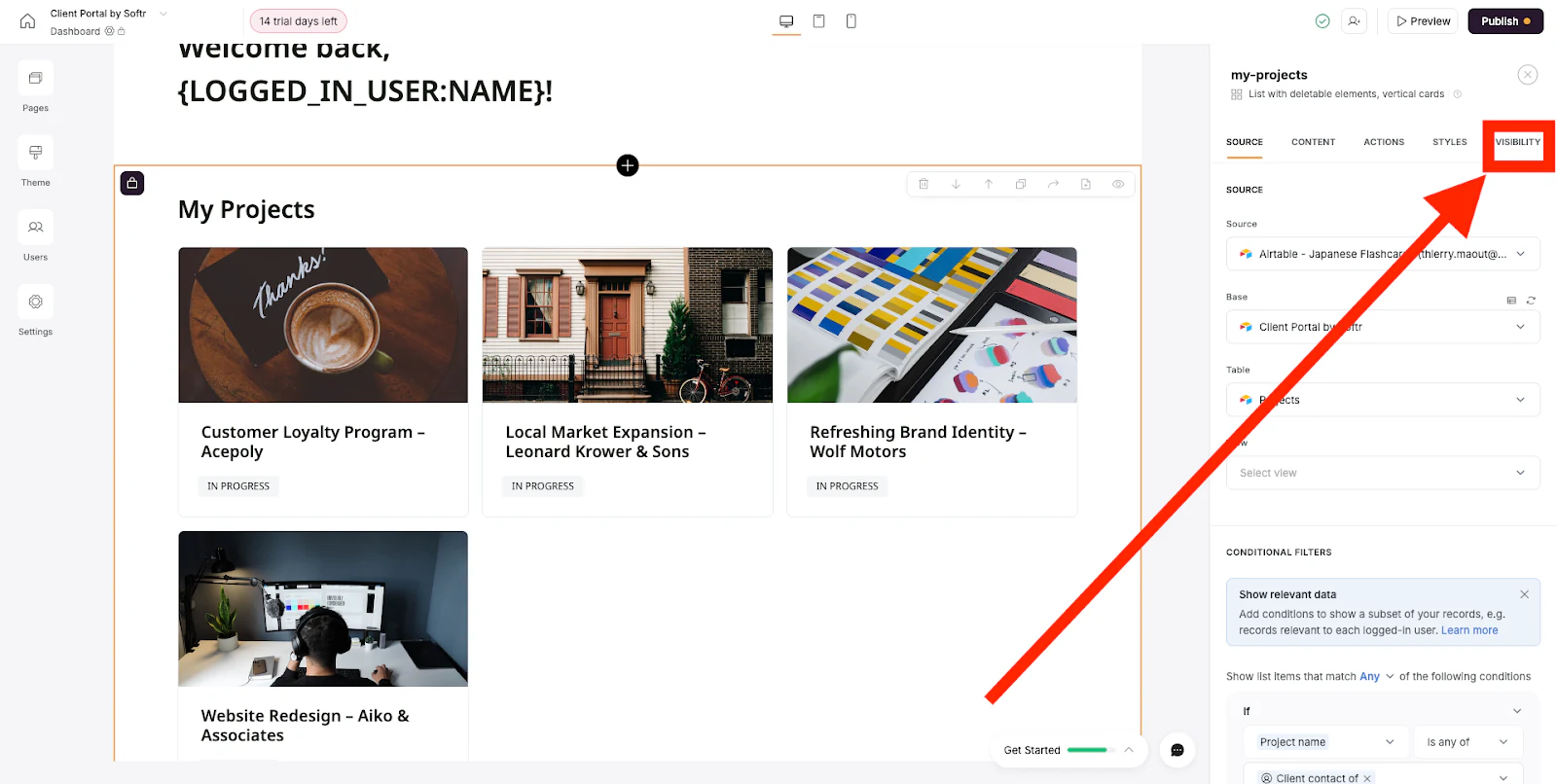The height and width of the screenshot is (784, 1557).
Task: Dismiss the Show relevant data notice
Action: click(x=1524, y=594)
